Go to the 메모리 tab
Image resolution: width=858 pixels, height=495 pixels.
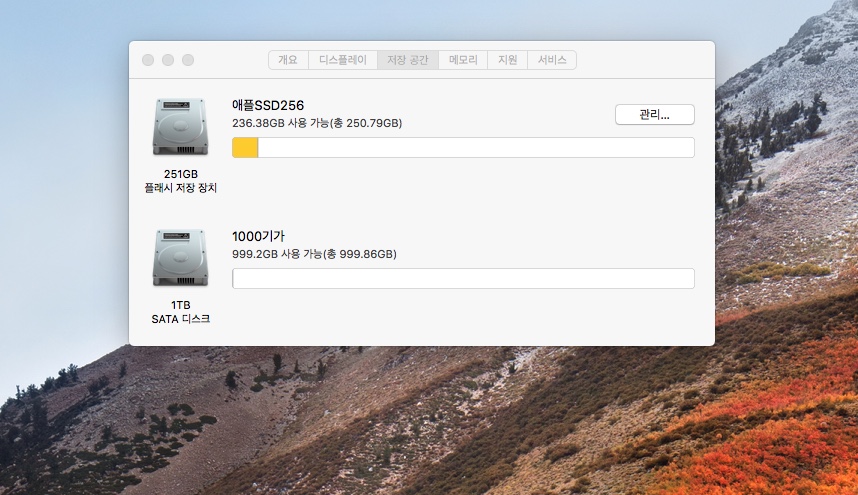point(463,60)
